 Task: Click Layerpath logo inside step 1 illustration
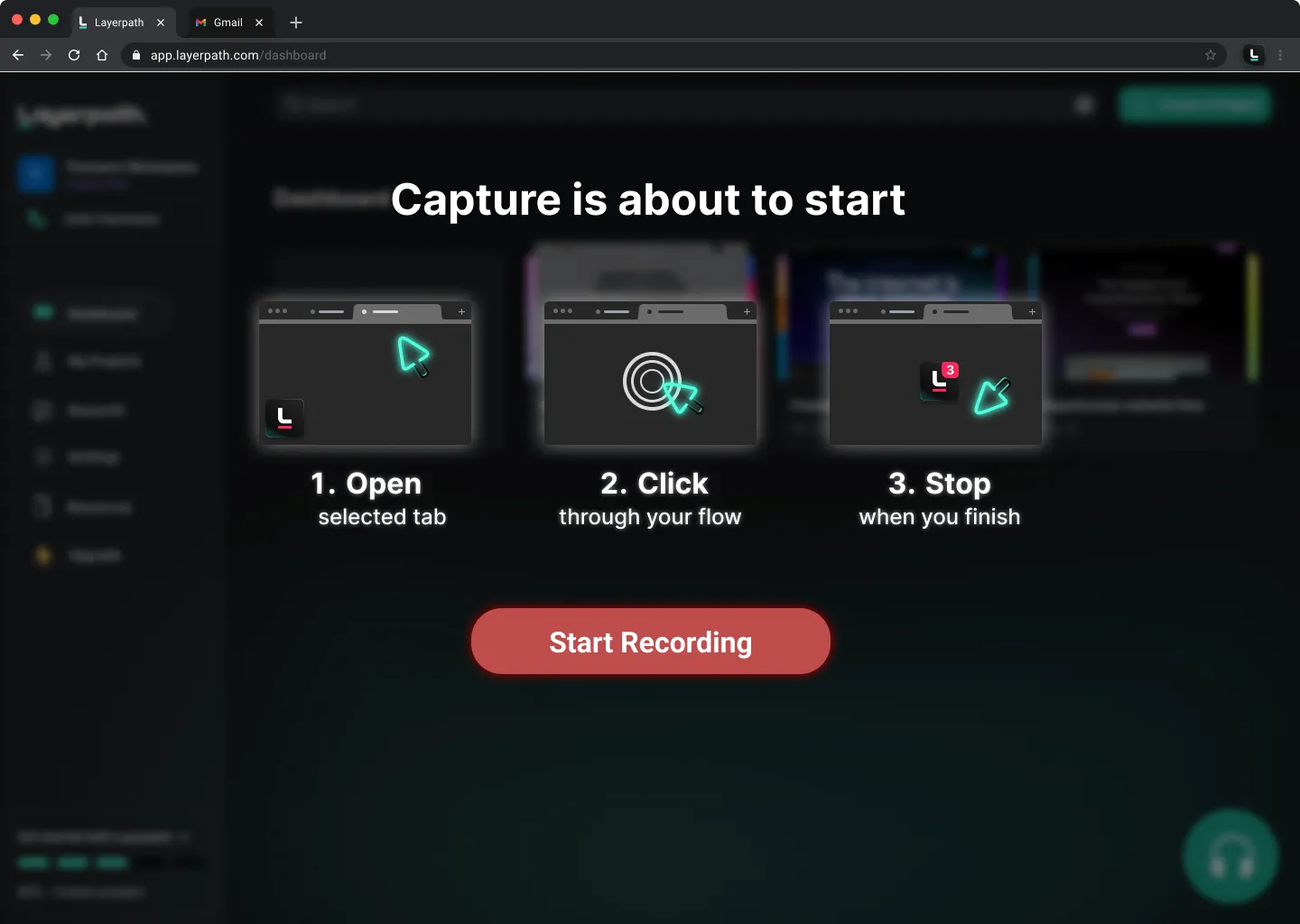pyautogui.click(x=284, y=418)
